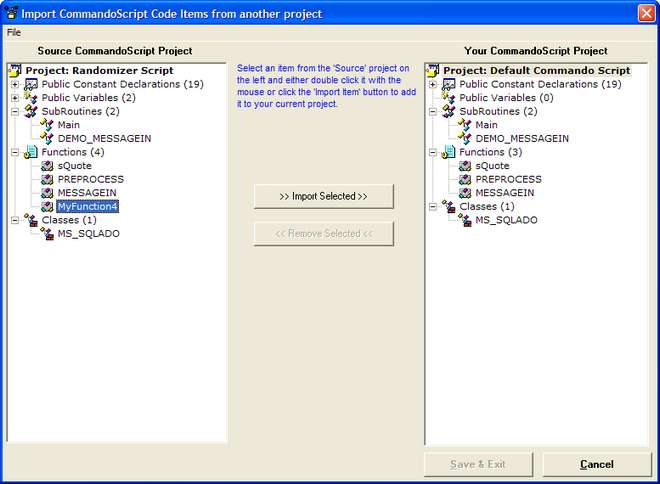Click the Remove Selected button
The image size is (660, 484).
pyautogui.click(x=324, y=234)
